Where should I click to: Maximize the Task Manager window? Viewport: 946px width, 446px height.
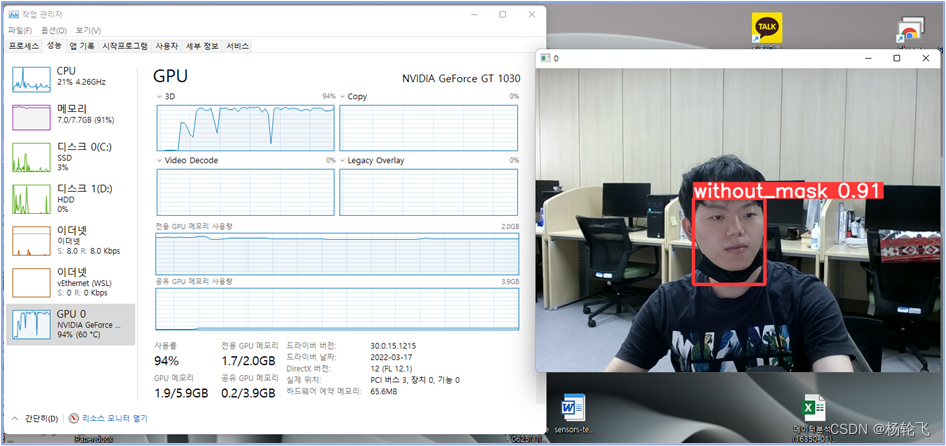(503, 14)
